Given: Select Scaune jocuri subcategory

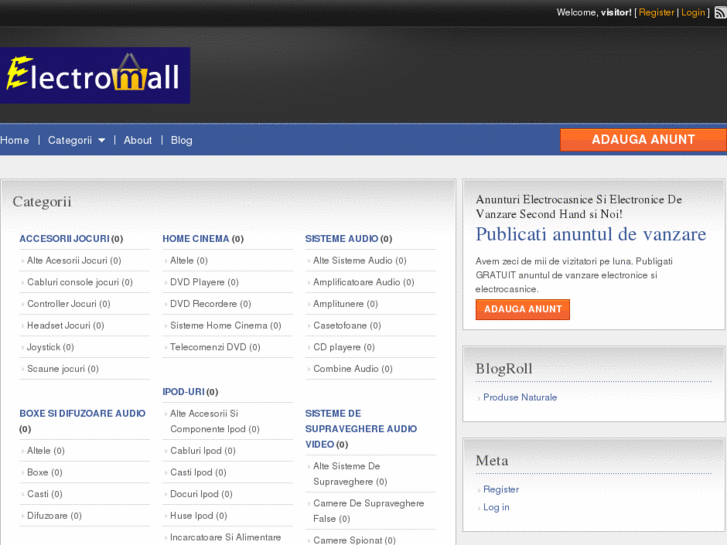Looking at the screenshot, I should [56, 369].
